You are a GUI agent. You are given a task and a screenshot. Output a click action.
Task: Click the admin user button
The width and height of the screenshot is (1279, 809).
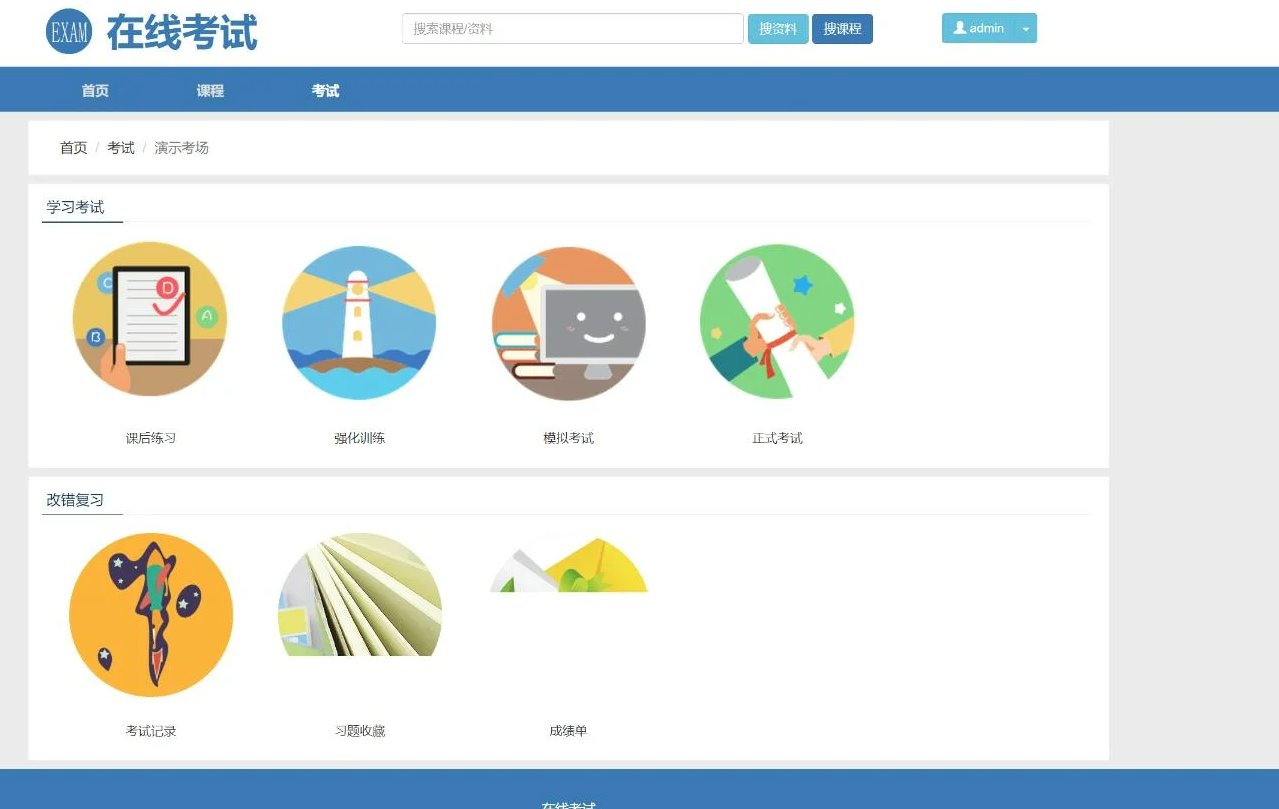point(979,29)
